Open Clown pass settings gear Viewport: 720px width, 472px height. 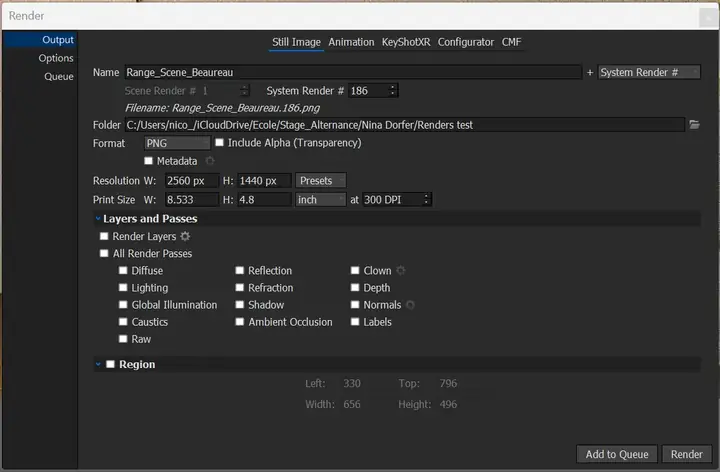401,270
